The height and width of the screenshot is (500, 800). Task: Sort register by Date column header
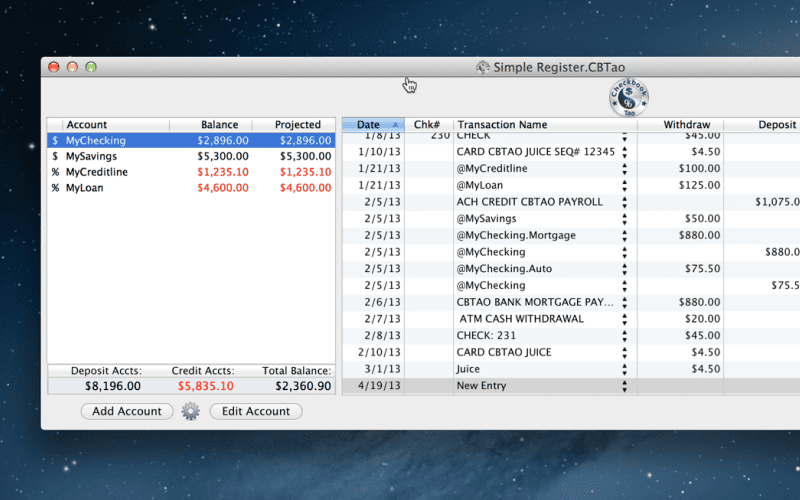(x=372, y=125)
